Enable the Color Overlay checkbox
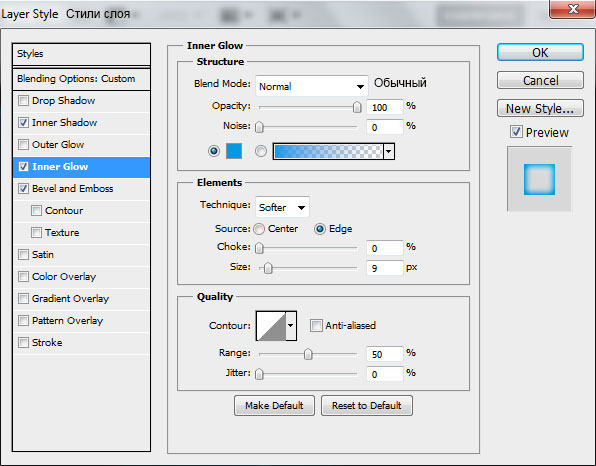596x466 pixels. (24, 277)
